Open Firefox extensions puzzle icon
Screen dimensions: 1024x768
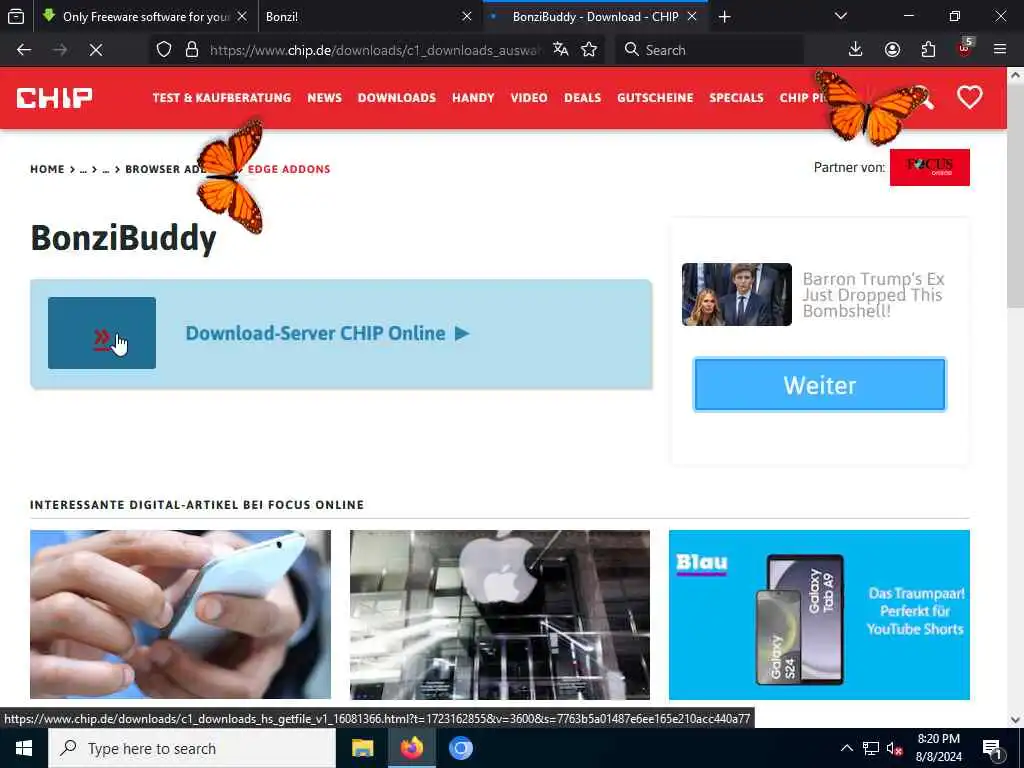coord(928,50)
